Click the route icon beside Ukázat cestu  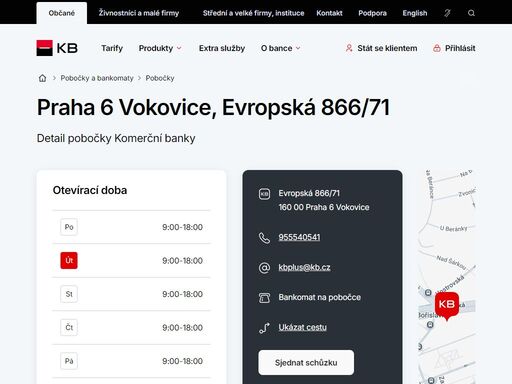coord(264,328)
